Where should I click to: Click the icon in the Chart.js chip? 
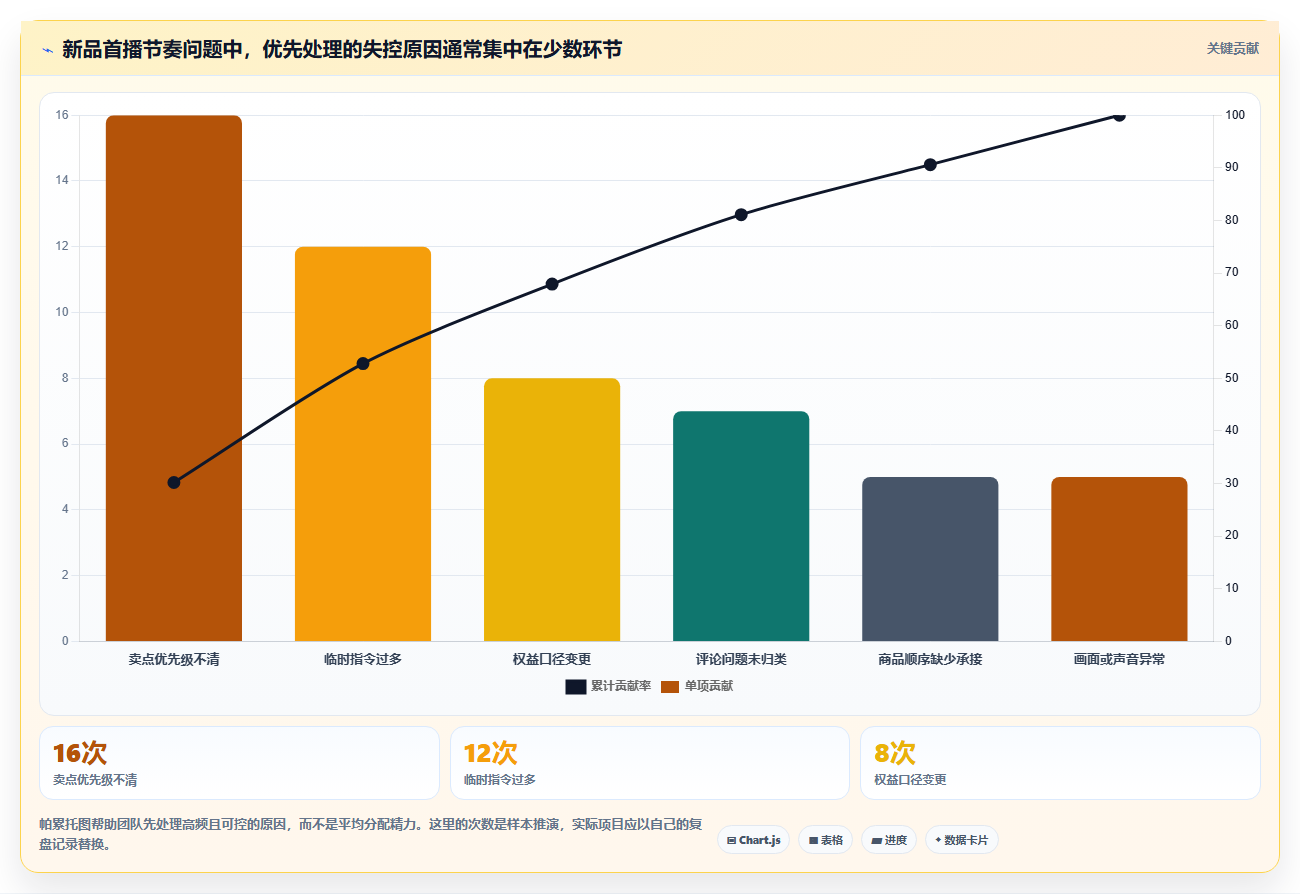(x=732, y=841)
